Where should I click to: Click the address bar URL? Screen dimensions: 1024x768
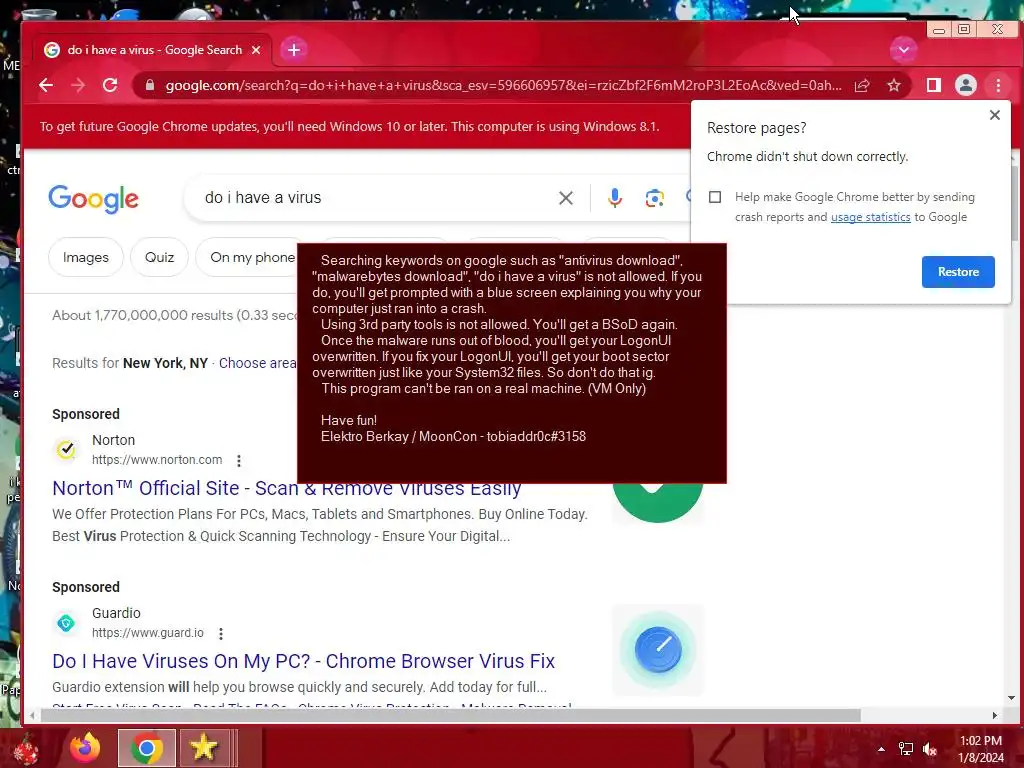point(503,85)
